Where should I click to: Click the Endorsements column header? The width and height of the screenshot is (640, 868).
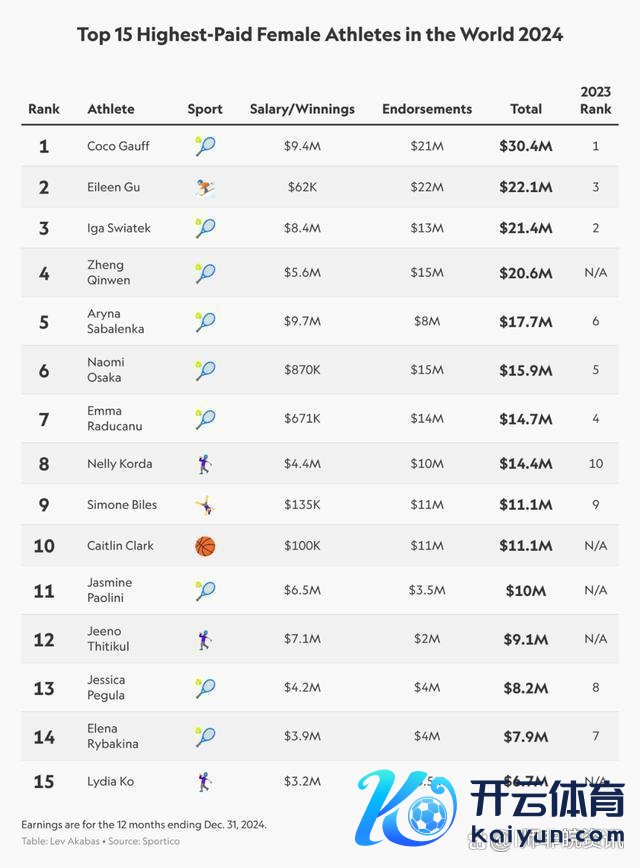coord(427,109)
